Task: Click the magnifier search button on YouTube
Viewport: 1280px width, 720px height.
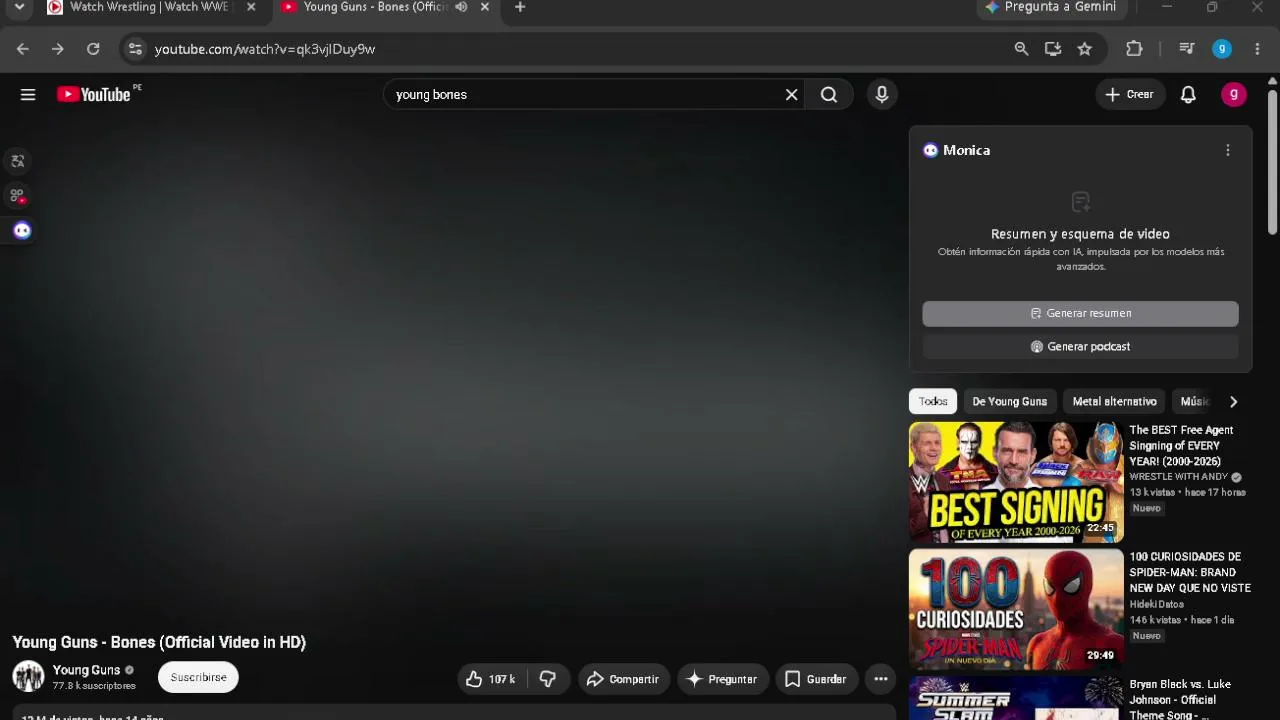Action: 829,94
